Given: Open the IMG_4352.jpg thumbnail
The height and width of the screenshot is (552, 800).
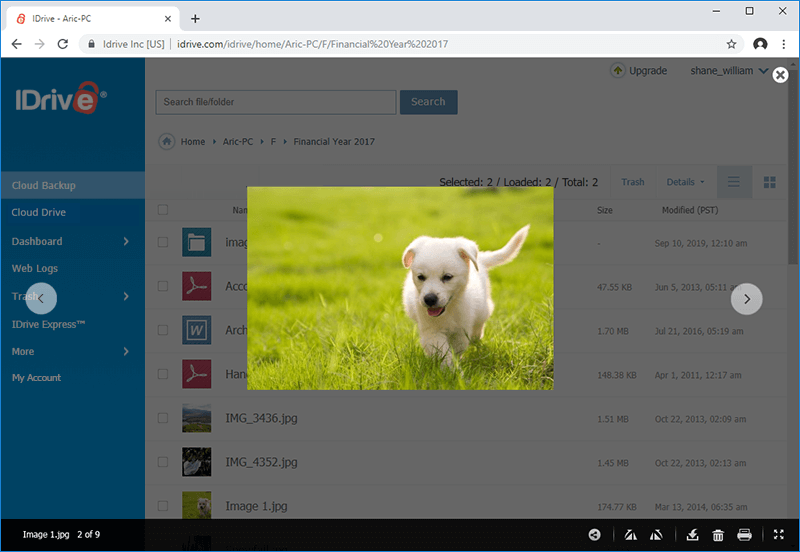Looking at the screenshot, I should click(x=196, y=462).
